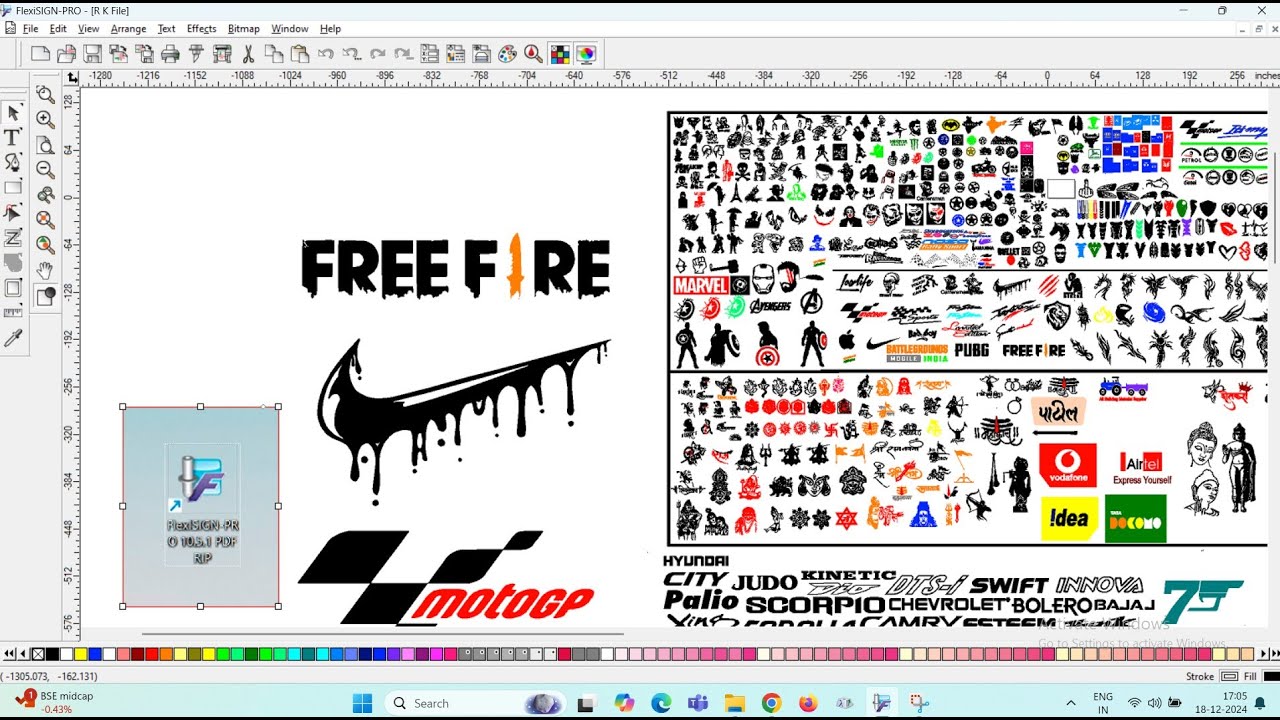Click the color monitor settings icon
This screenshot has height=720, width=1280.
(586, 54)
